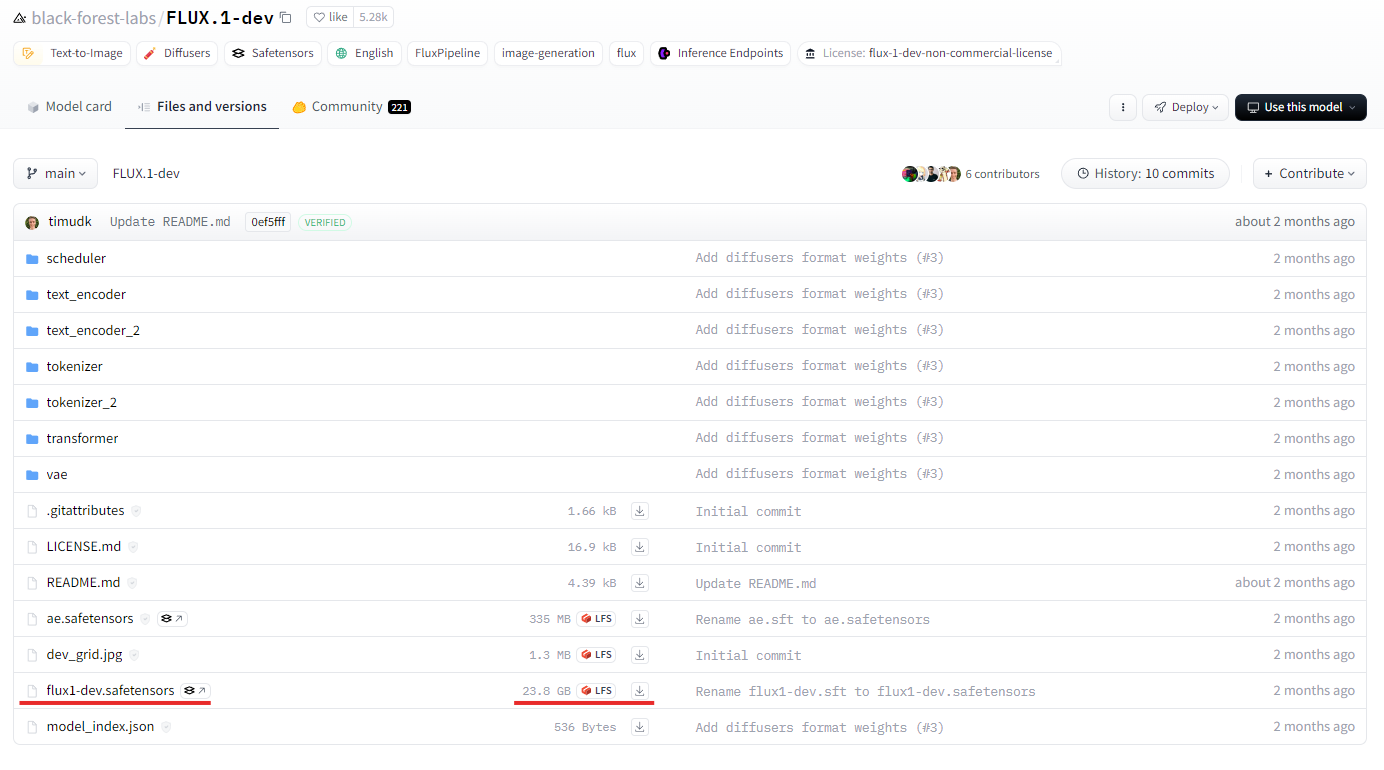1384x770 pixels.
Task: Open the tokenizer folder
Action: pos(74,366)
